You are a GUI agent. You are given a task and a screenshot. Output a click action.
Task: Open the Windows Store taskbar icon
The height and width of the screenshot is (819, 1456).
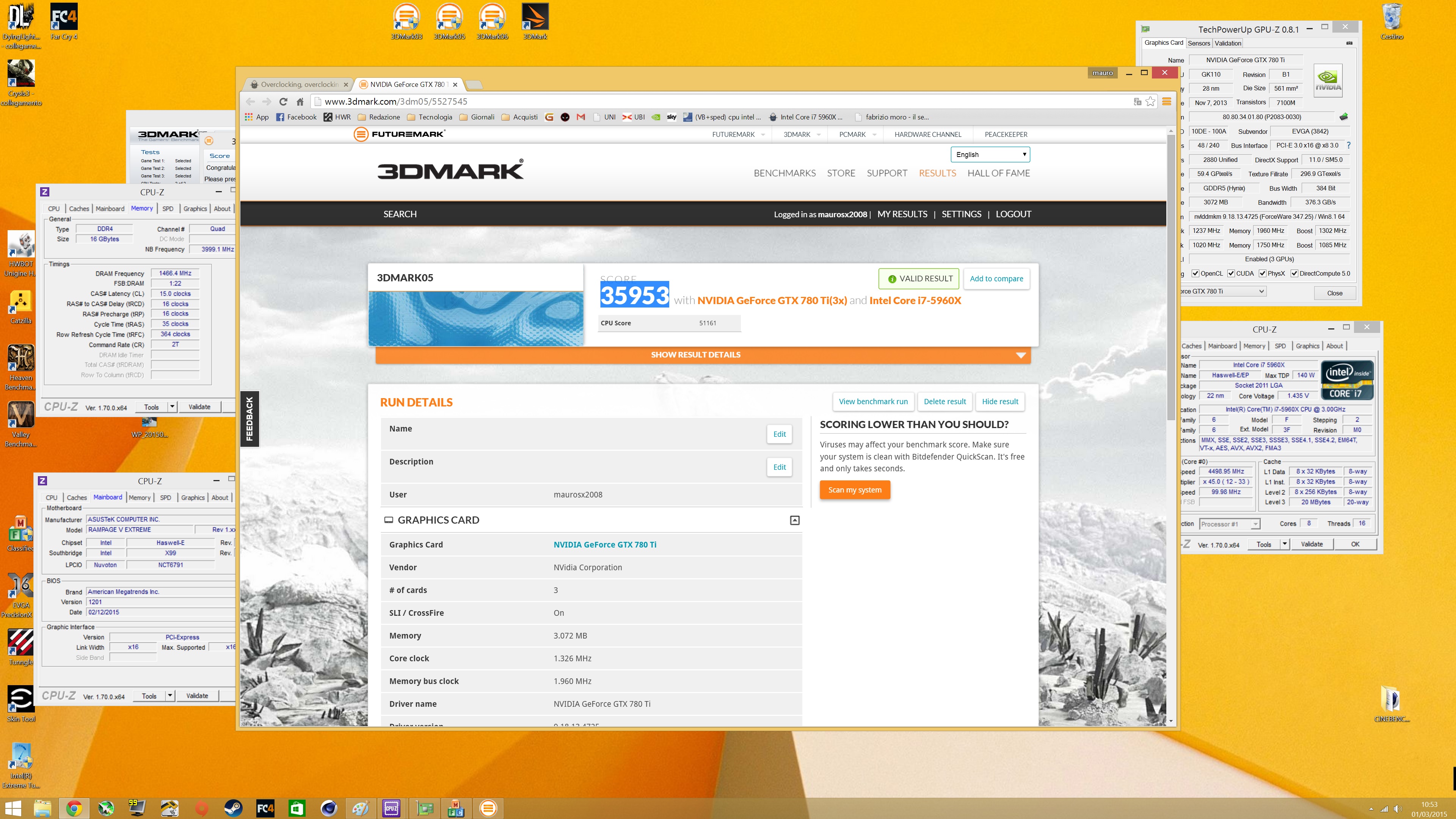297,808
